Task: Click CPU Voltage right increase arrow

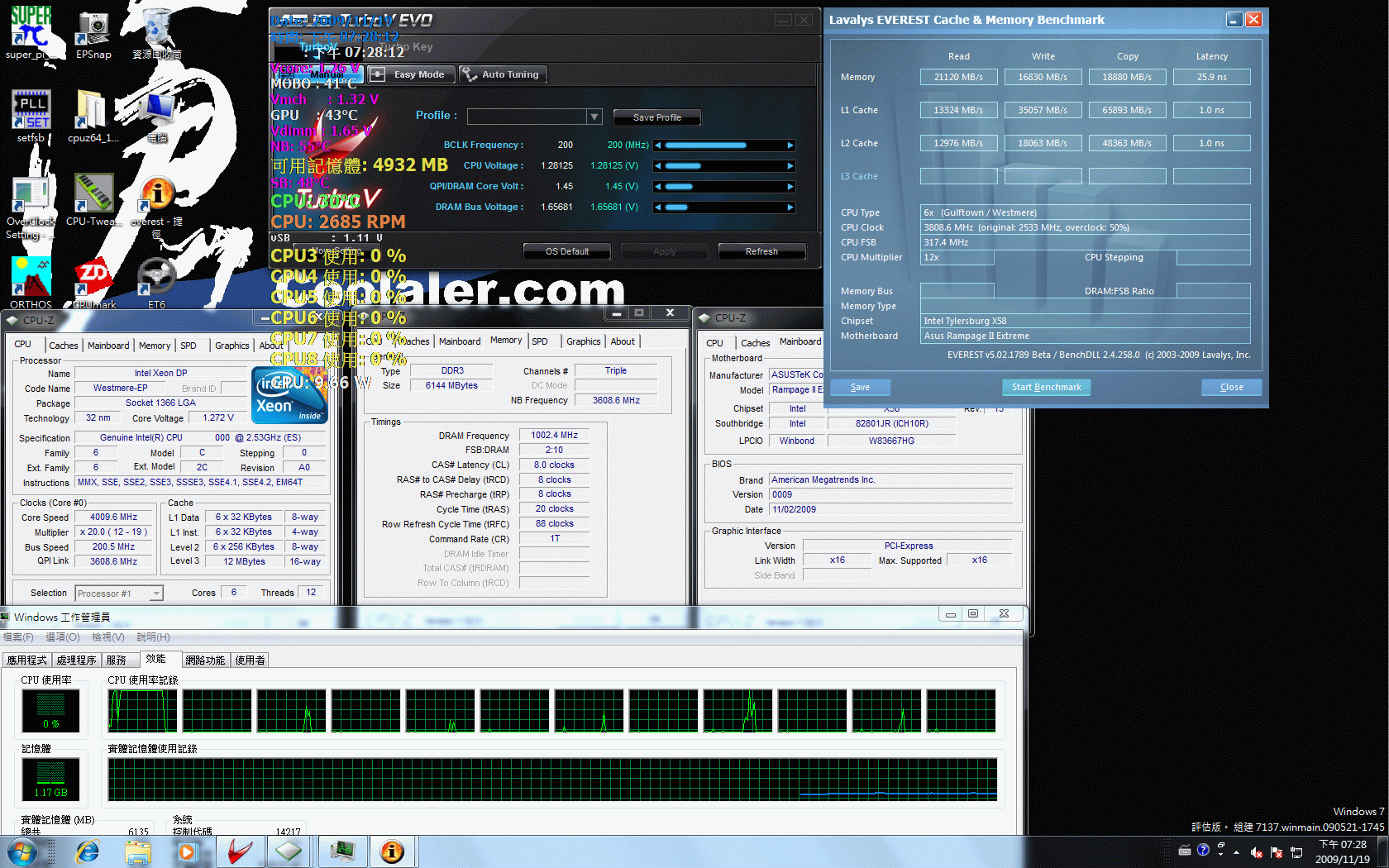Action: [790, 166]
